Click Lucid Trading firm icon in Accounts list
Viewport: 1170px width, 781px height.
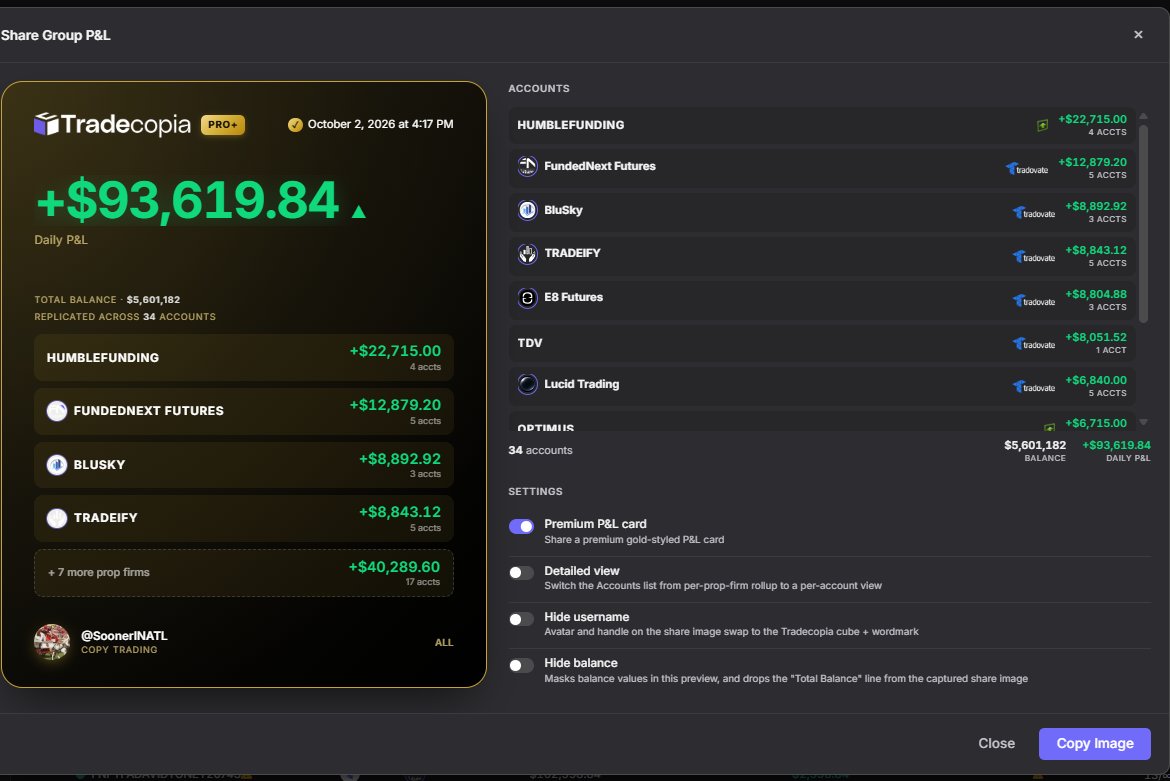click(x=528, y=384)
